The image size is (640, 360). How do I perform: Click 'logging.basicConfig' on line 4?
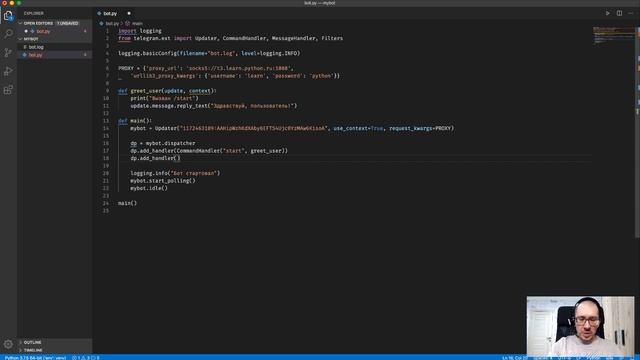point(148,53)
